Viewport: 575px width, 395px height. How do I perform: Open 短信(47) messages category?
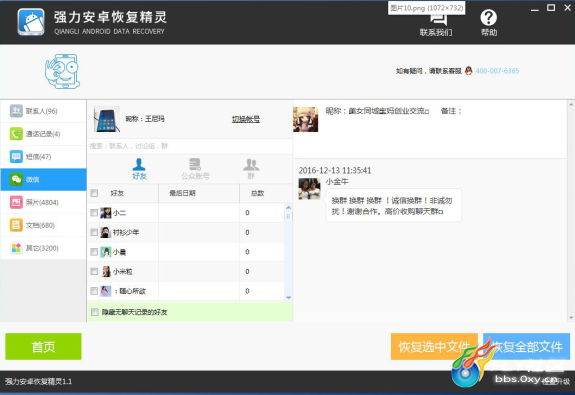coord(43,157)
